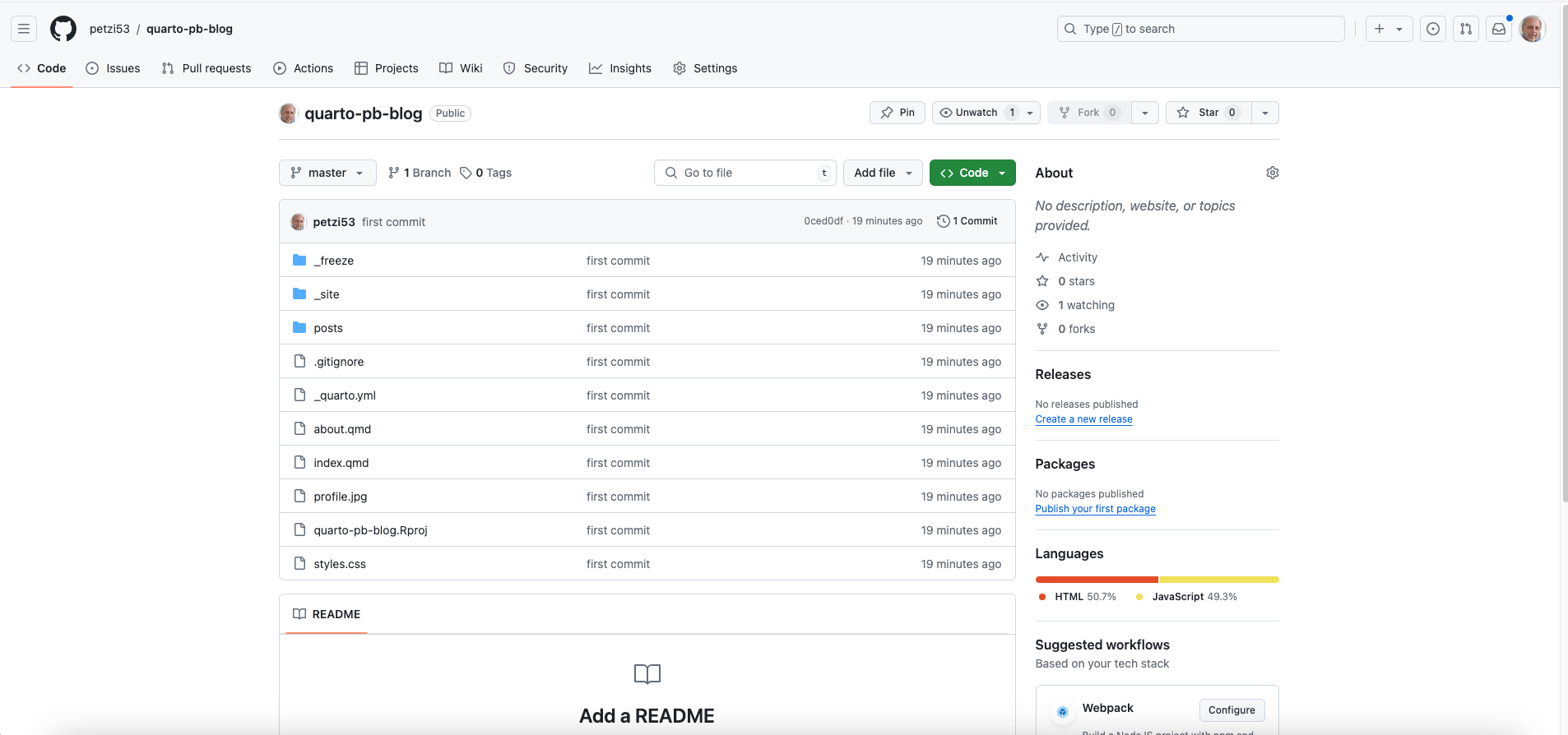
Task: Open the master branch selector dropdown
Action: pos(327,173)
